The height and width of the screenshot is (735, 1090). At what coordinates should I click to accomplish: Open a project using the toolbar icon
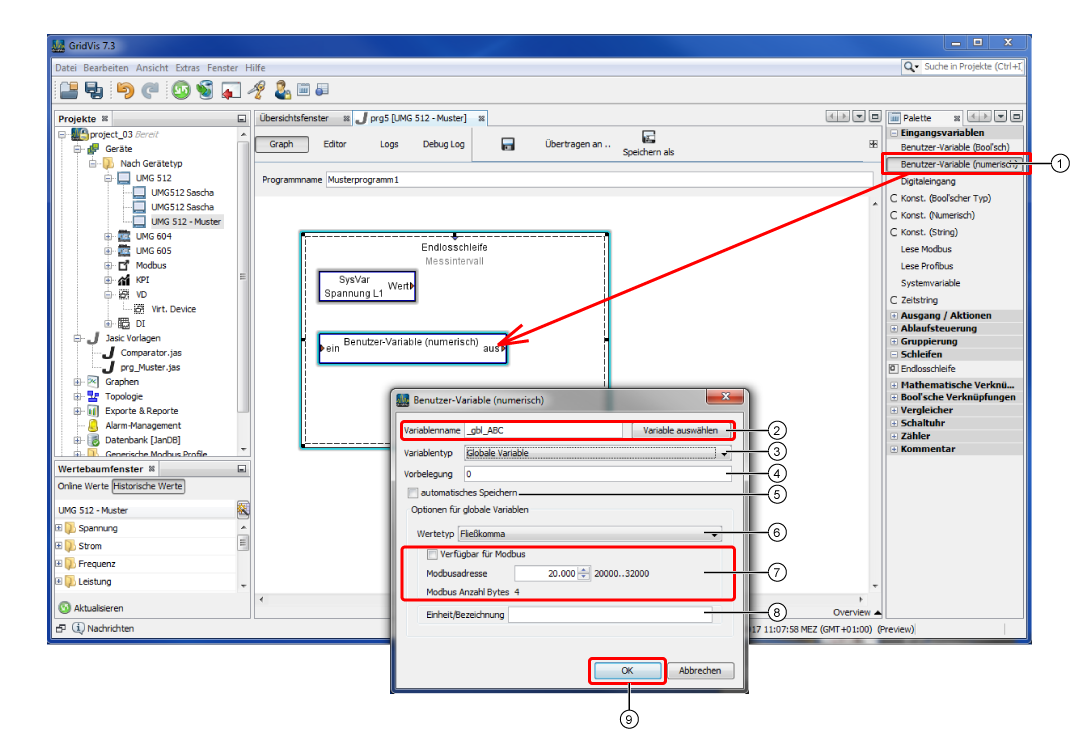coord(68,89)
